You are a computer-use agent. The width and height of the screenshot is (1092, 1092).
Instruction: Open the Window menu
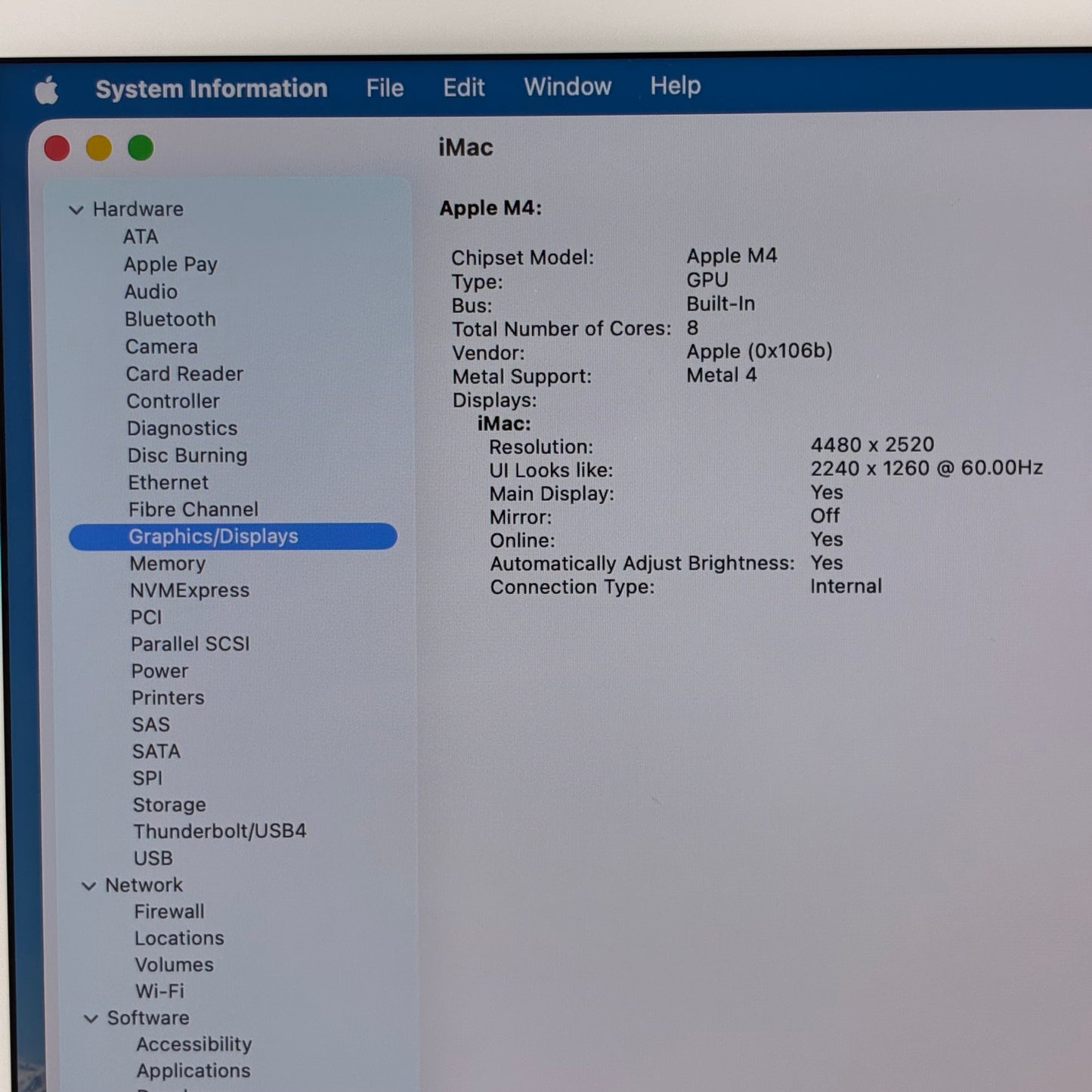click(x=568, y=86)
